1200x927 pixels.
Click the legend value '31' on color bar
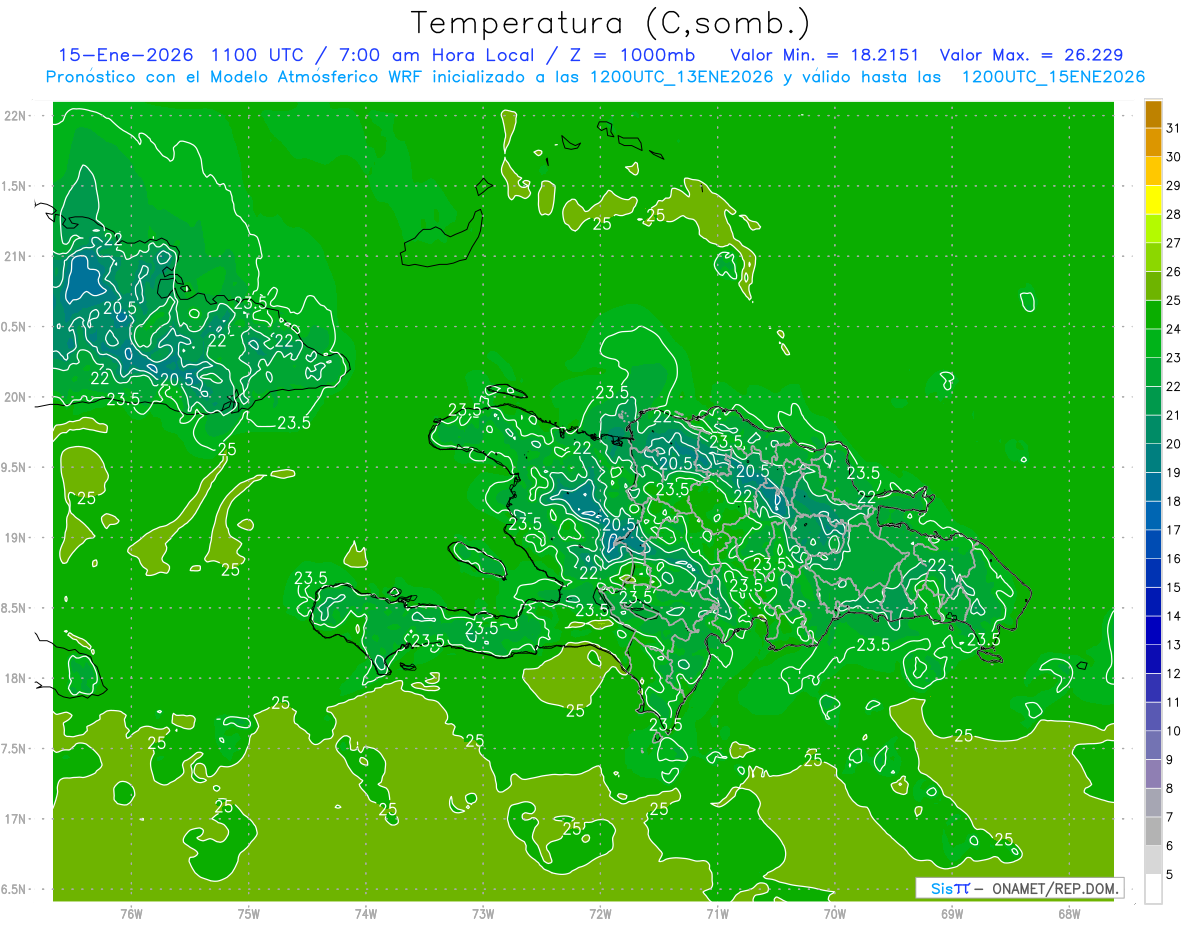point(1174,128)
